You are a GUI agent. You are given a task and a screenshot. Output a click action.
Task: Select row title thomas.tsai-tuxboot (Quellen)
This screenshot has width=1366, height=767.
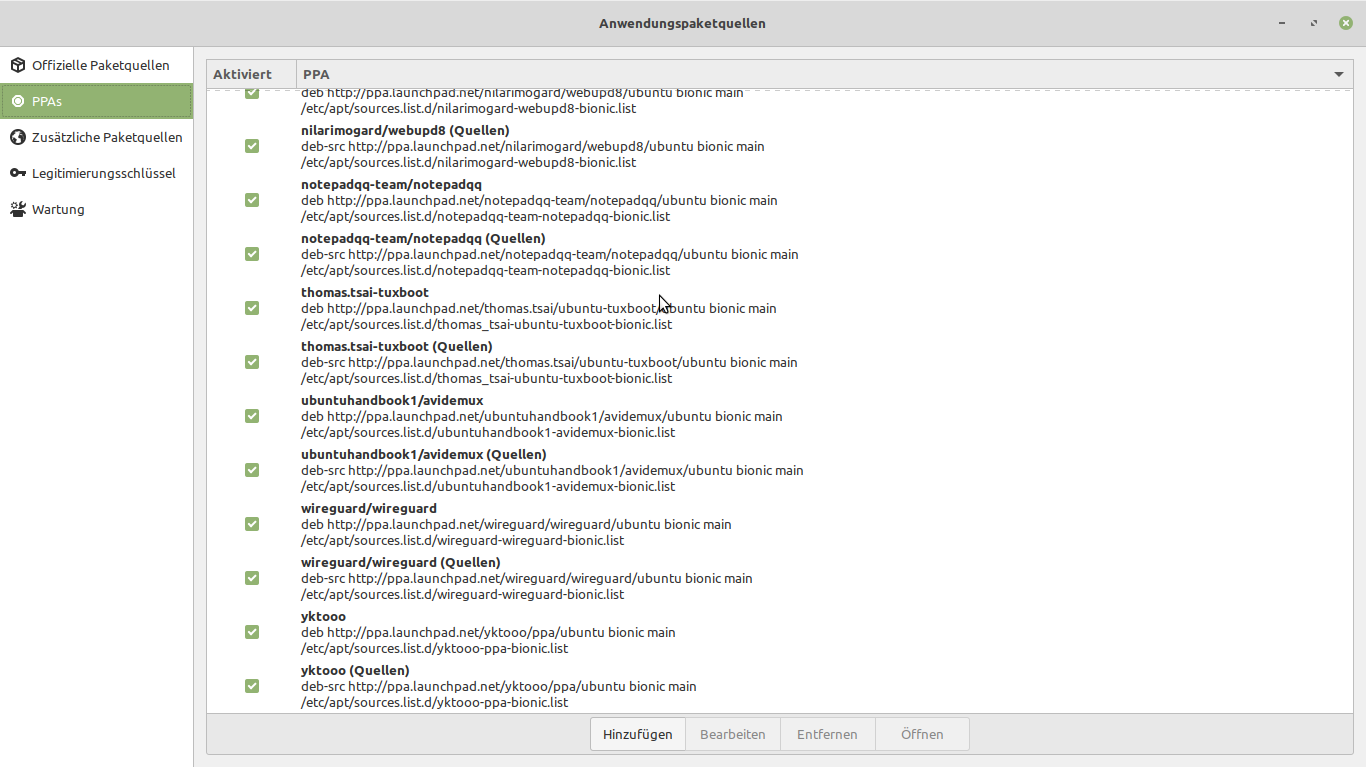point(397,346)
